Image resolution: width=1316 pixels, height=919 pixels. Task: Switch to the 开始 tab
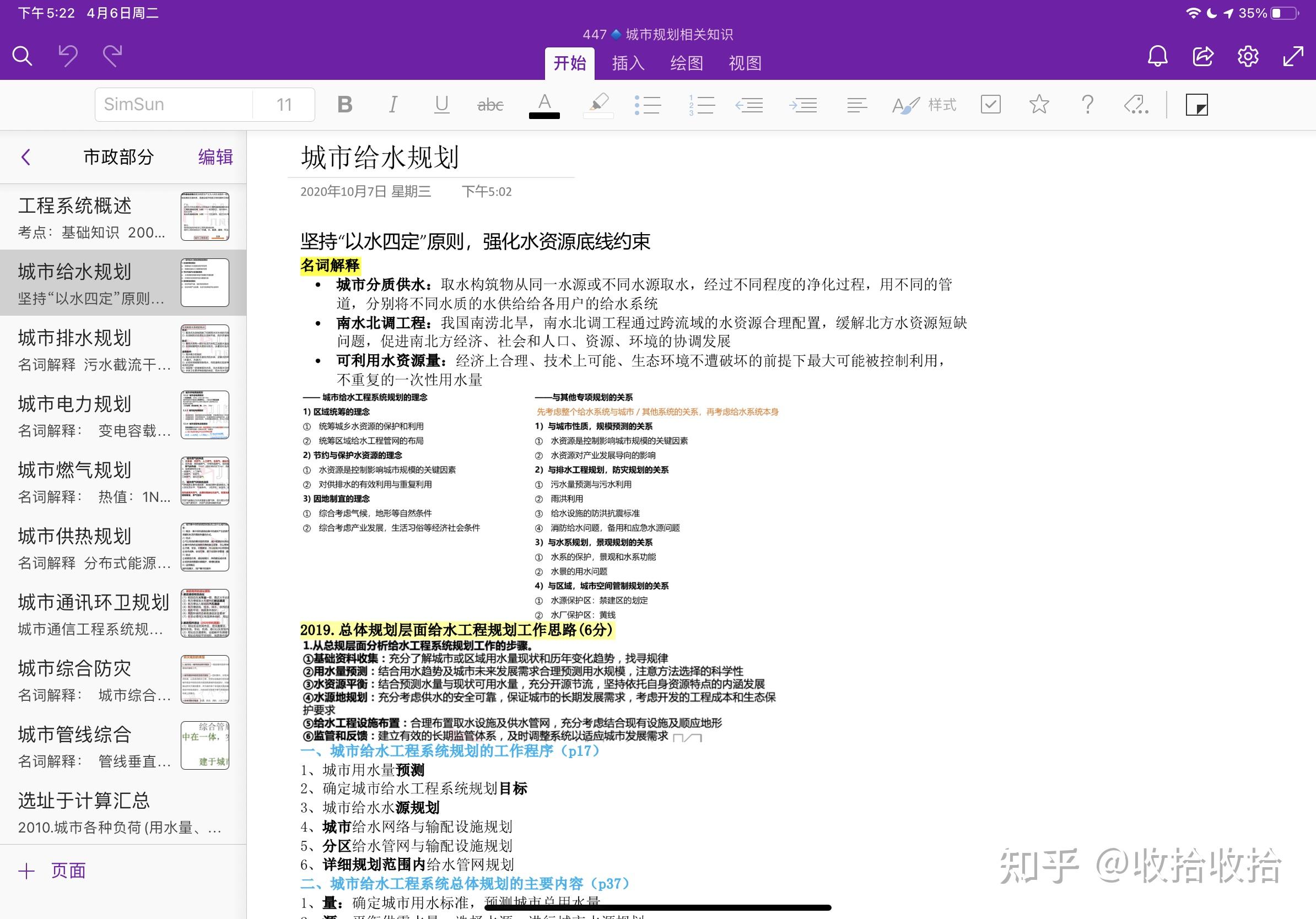click(570, 63)
